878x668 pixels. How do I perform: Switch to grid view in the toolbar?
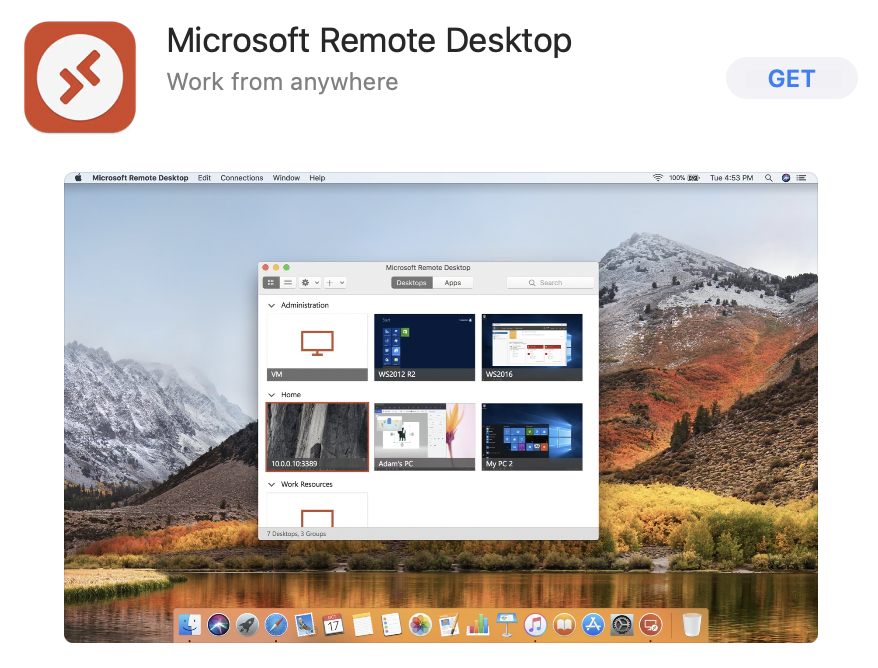pos(271,283)
